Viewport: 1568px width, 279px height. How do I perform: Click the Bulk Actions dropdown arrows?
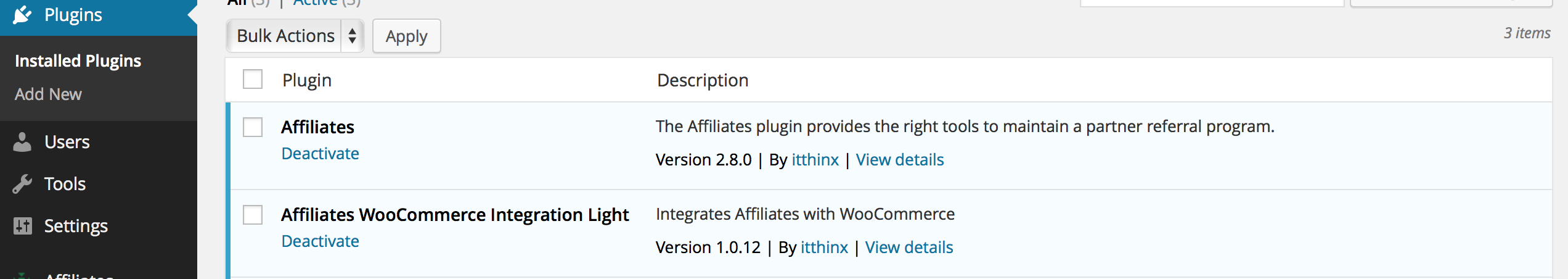click(352, 36)
